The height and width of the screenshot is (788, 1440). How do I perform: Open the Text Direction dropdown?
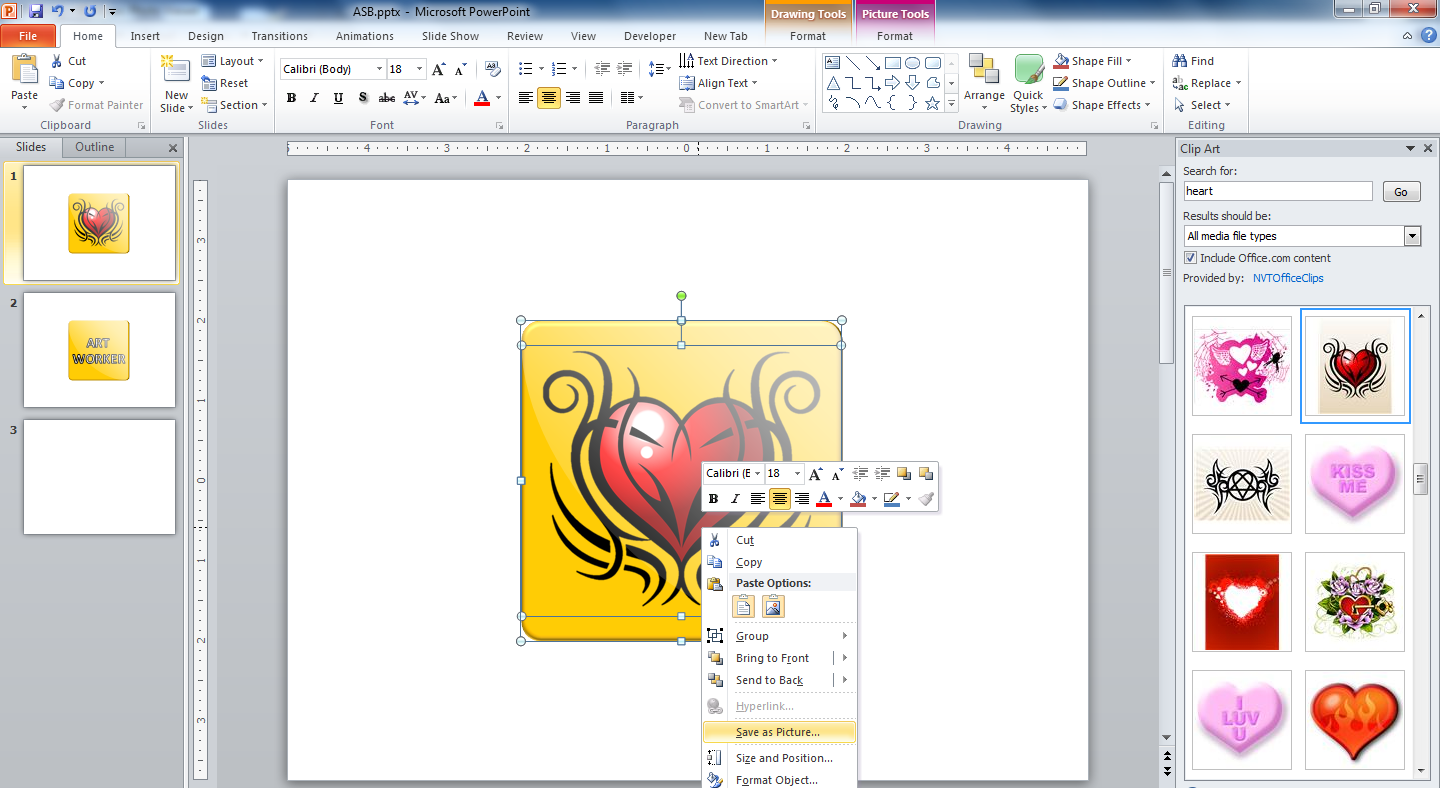pyautogui.click(x=728, y=61)
